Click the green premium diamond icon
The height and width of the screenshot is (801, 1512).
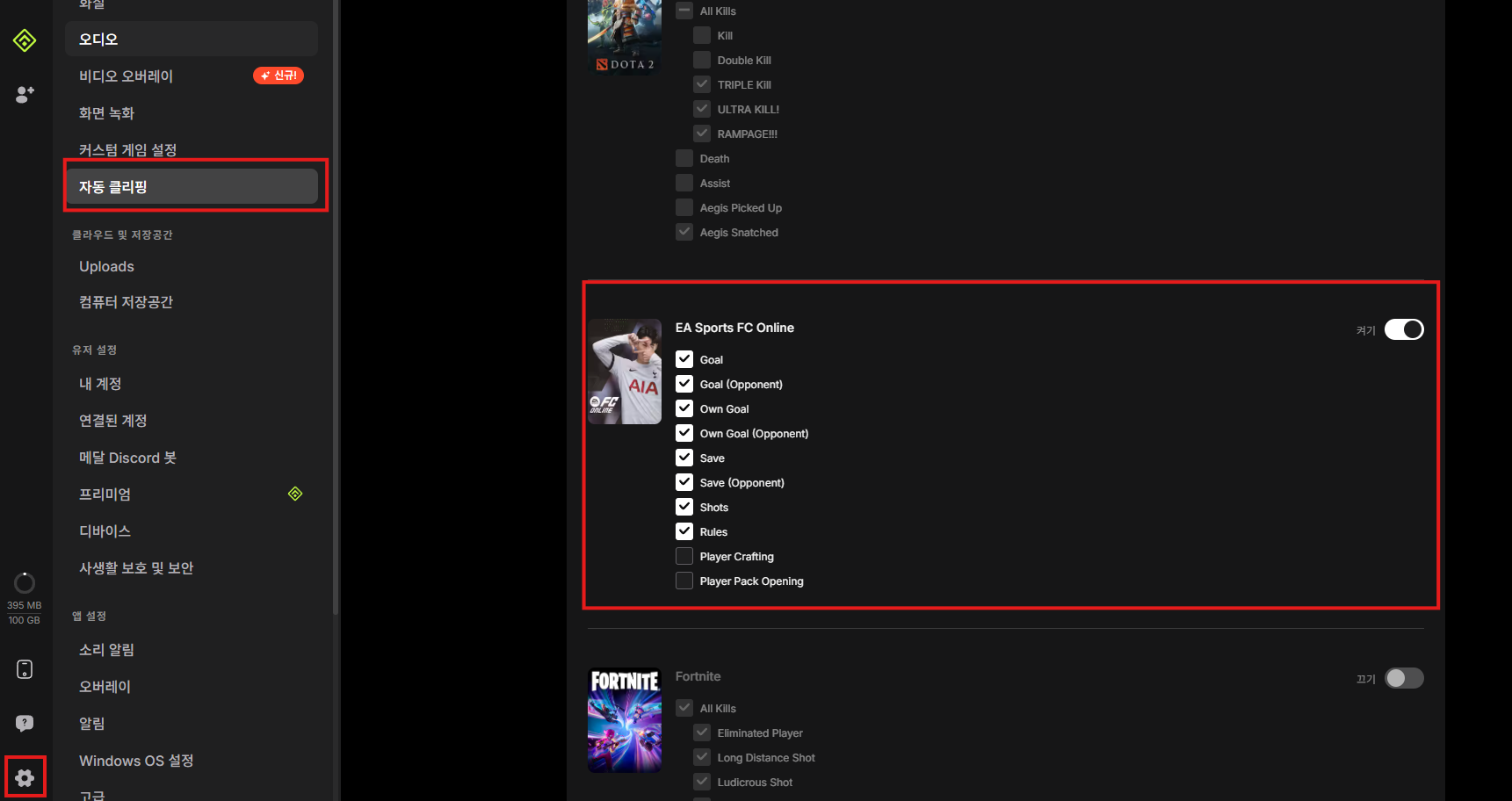[x=295, y=494]
